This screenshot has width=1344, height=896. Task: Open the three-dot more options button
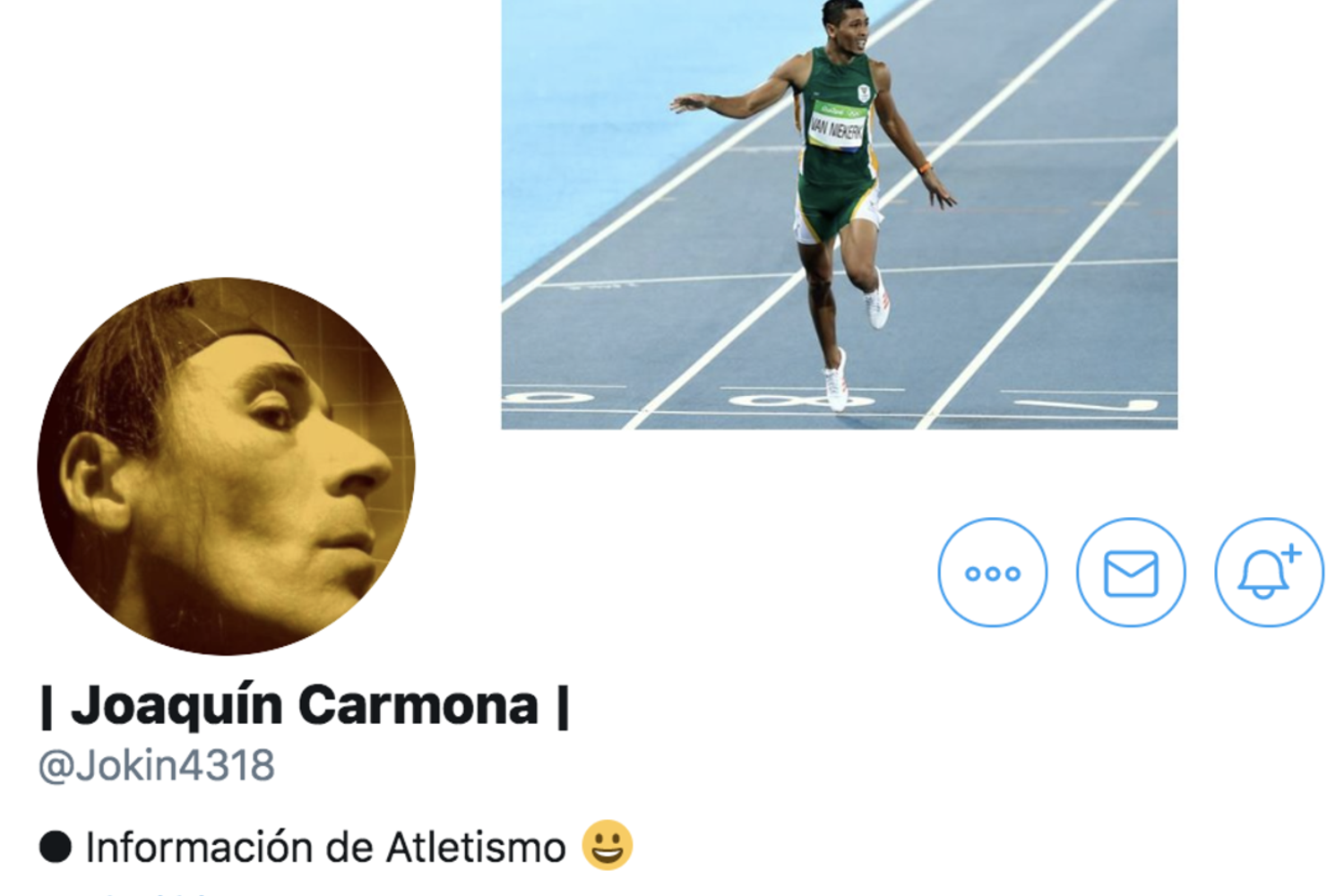992,573
